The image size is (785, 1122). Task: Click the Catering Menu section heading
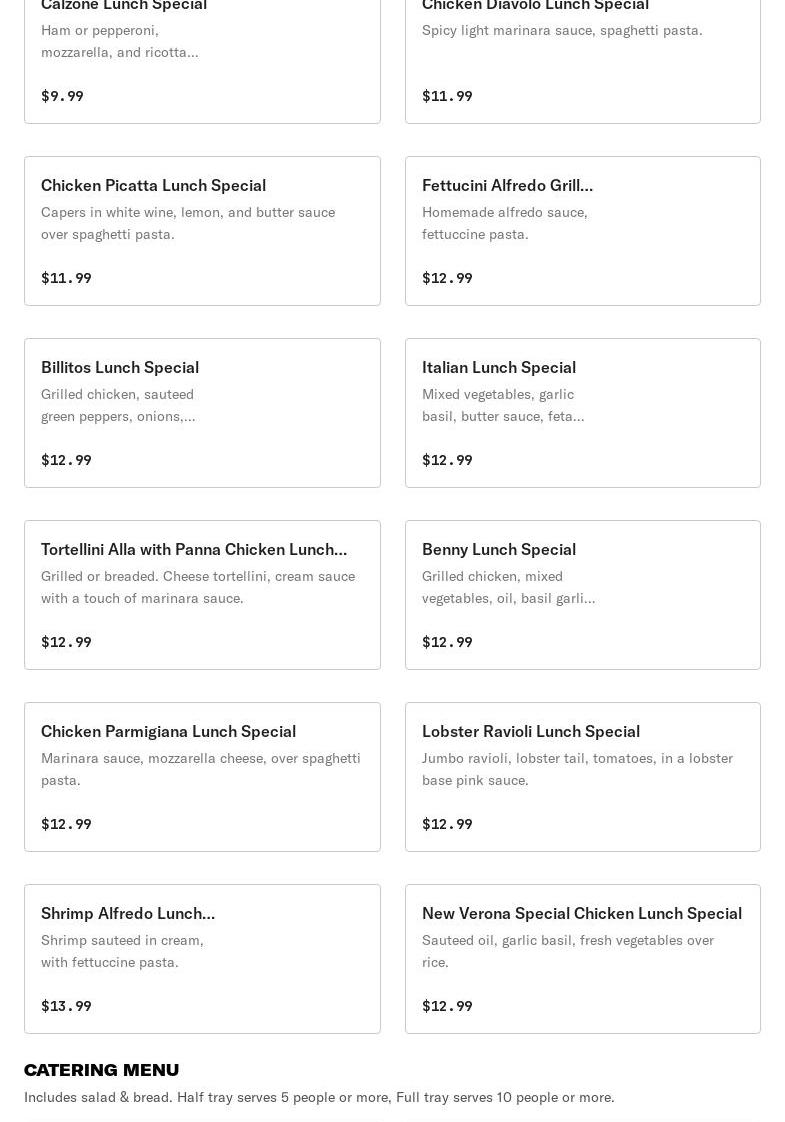[101, 1069]
